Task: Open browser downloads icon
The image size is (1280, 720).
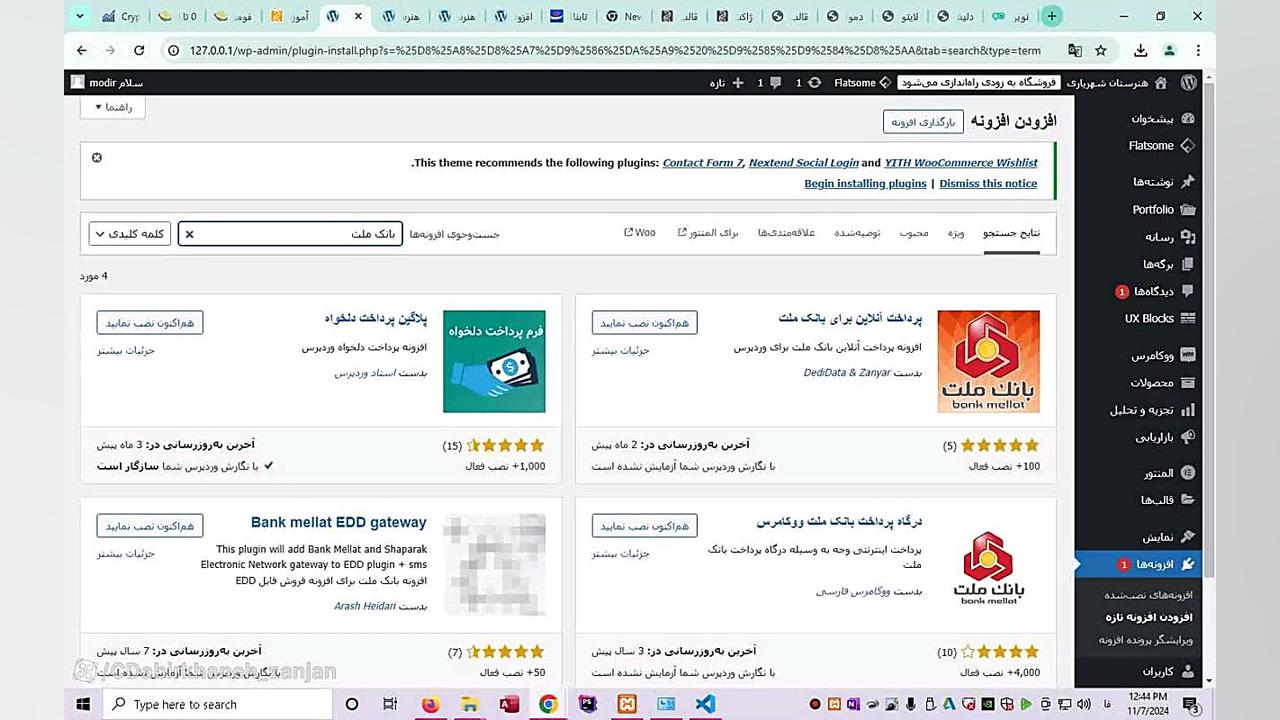Action: [x=1141, y=50]
